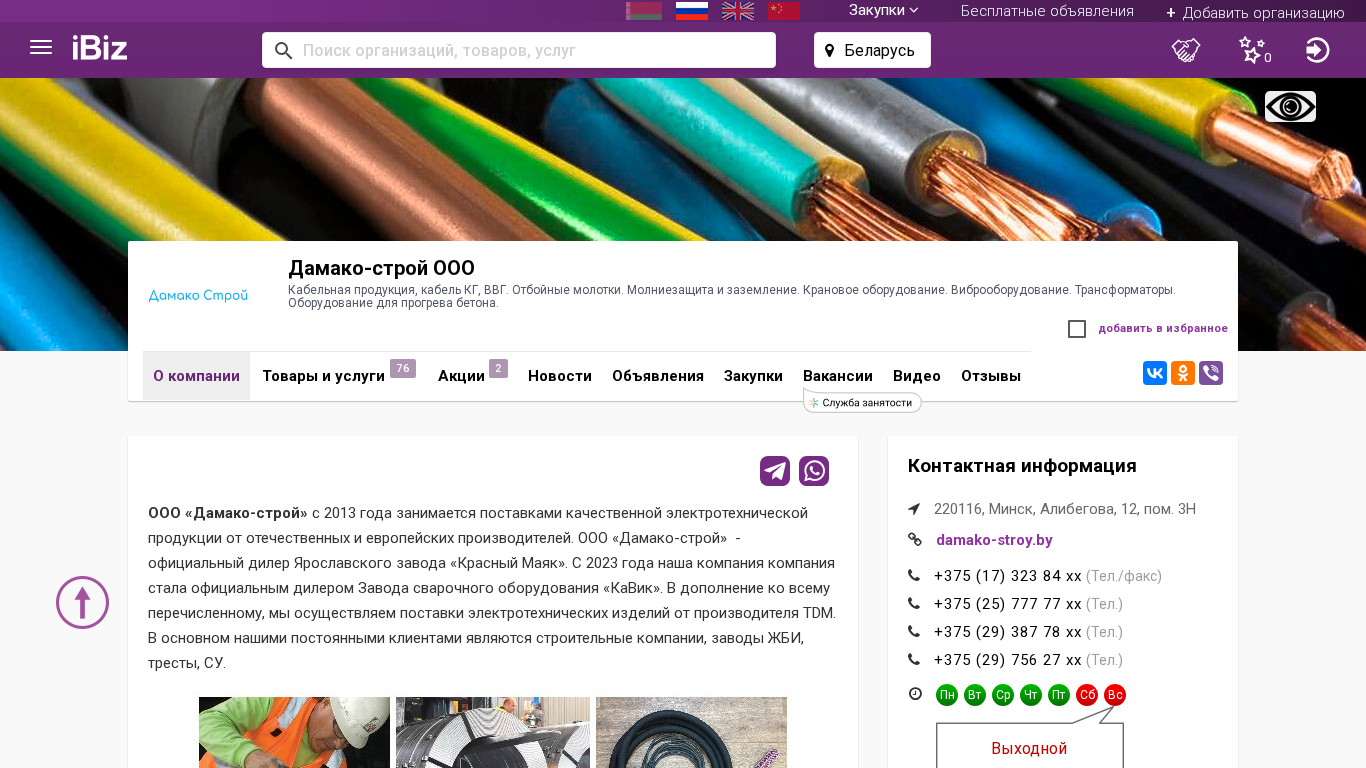Image resolution: width=1366 pixels, height=768 pixels.
Task: Switch to the 'Отзывы' tab
Action: pos(990,376)
